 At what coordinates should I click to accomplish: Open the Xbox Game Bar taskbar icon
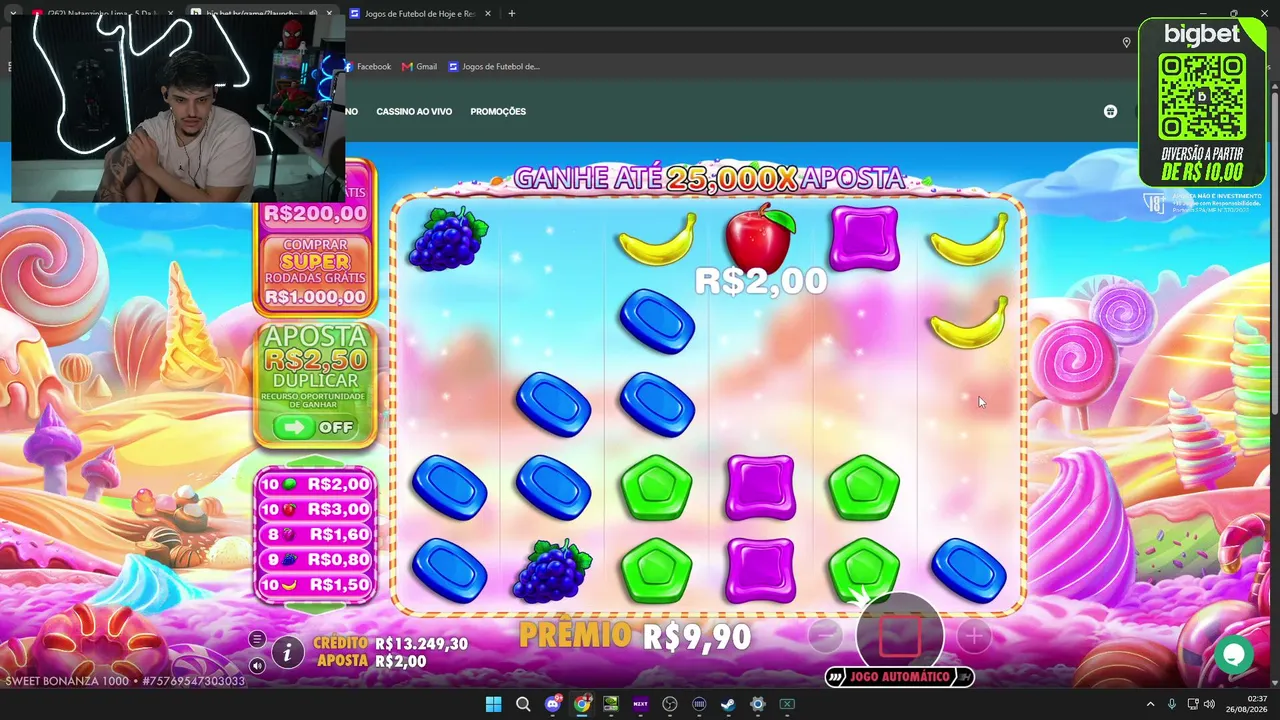(x=787, y=704)
